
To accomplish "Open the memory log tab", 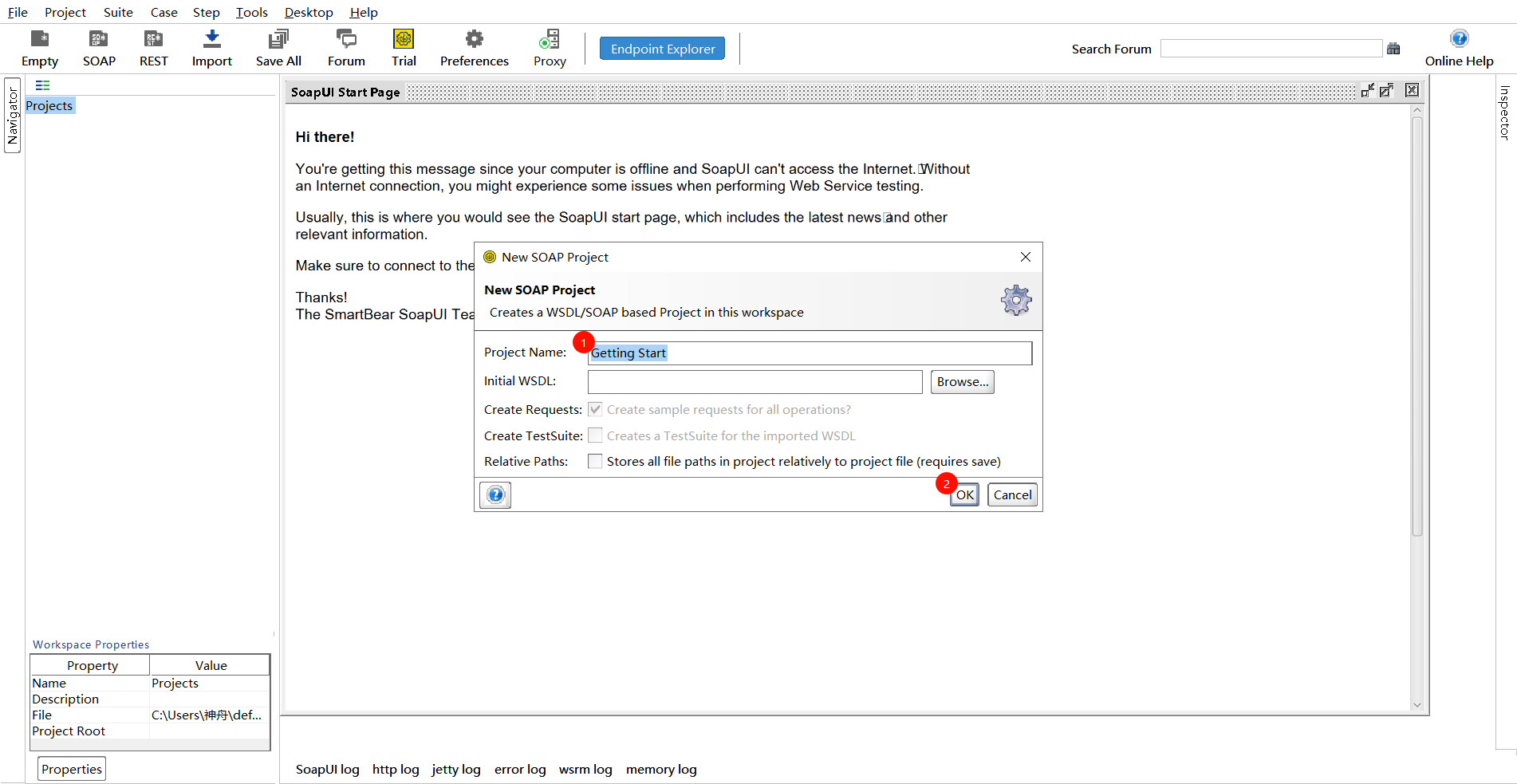I will (661, 770).
